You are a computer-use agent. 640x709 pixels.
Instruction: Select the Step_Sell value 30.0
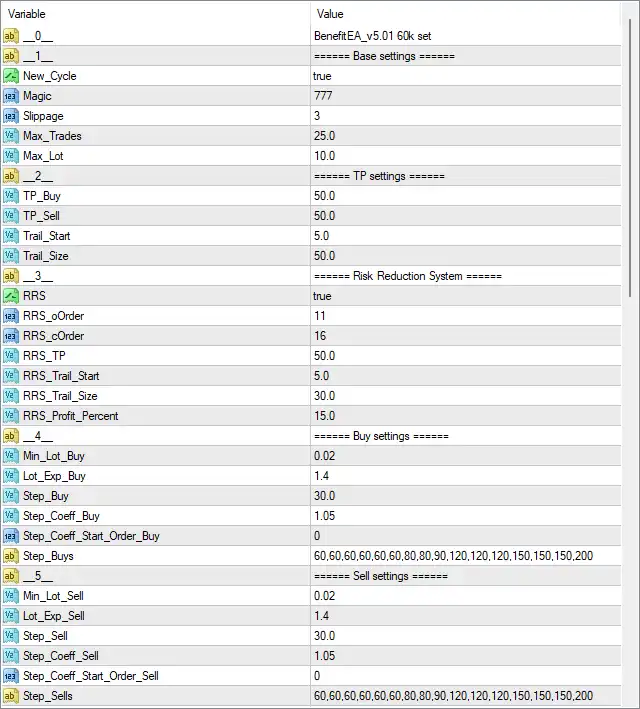(x=325, y=636)
